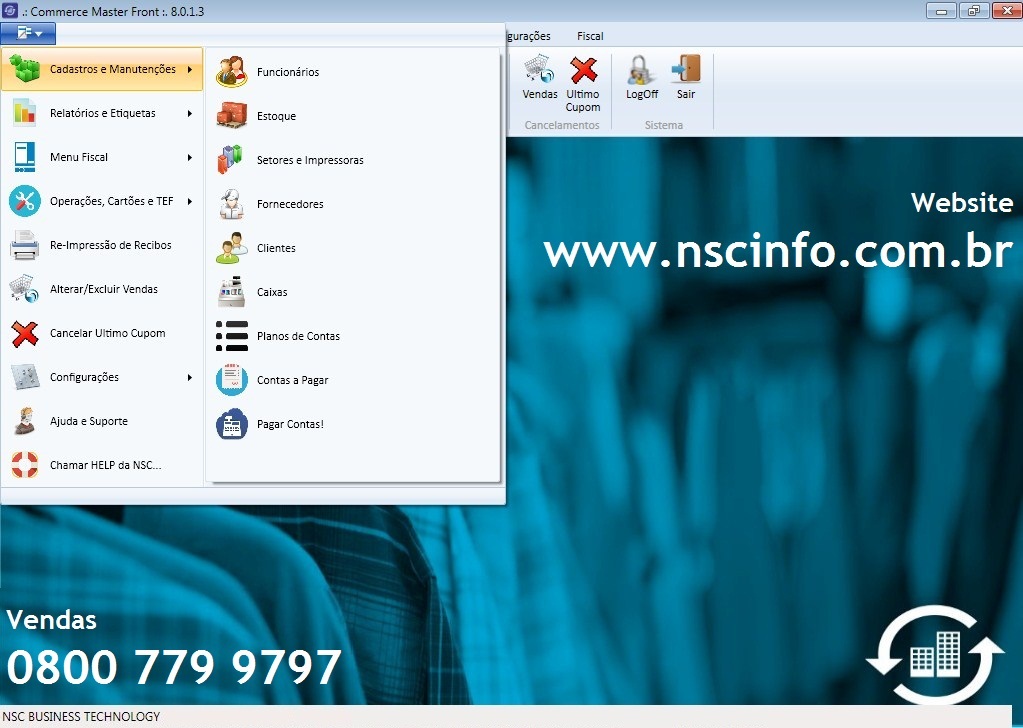Click the www.nscinfo.com.br website text
The height and width of the screenshot is (728, 1023).
pos(778,251)
